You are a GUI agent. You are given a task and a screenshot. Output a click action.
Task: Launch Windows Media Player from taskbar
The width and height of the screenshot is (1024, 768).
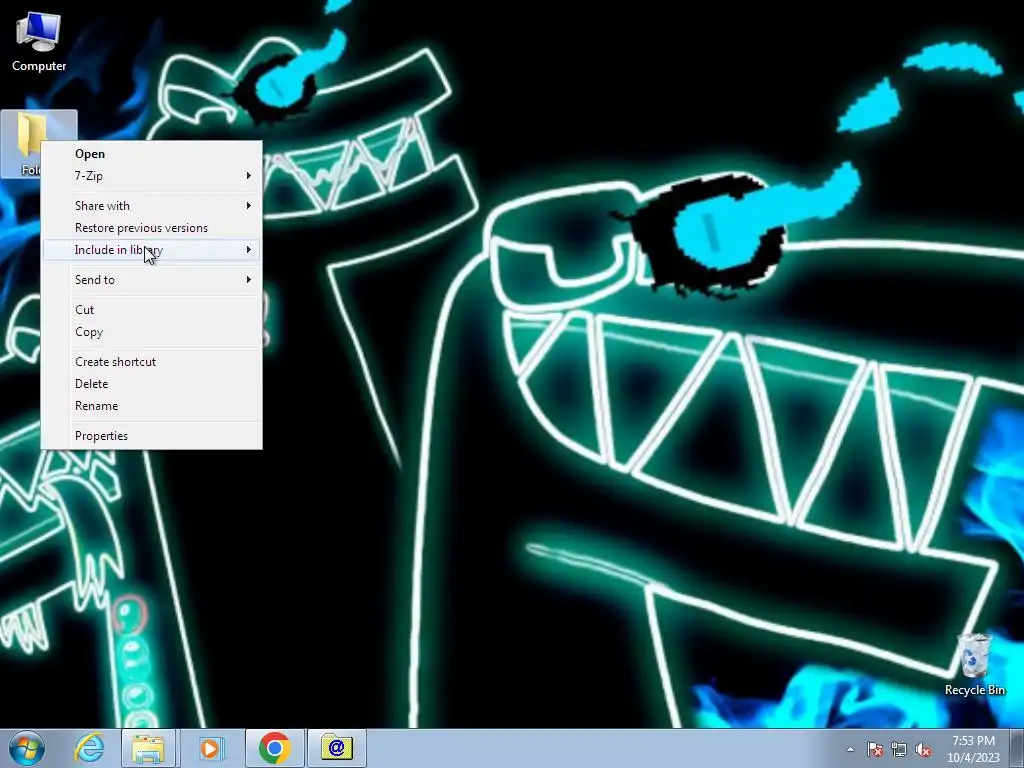[211, 748]
